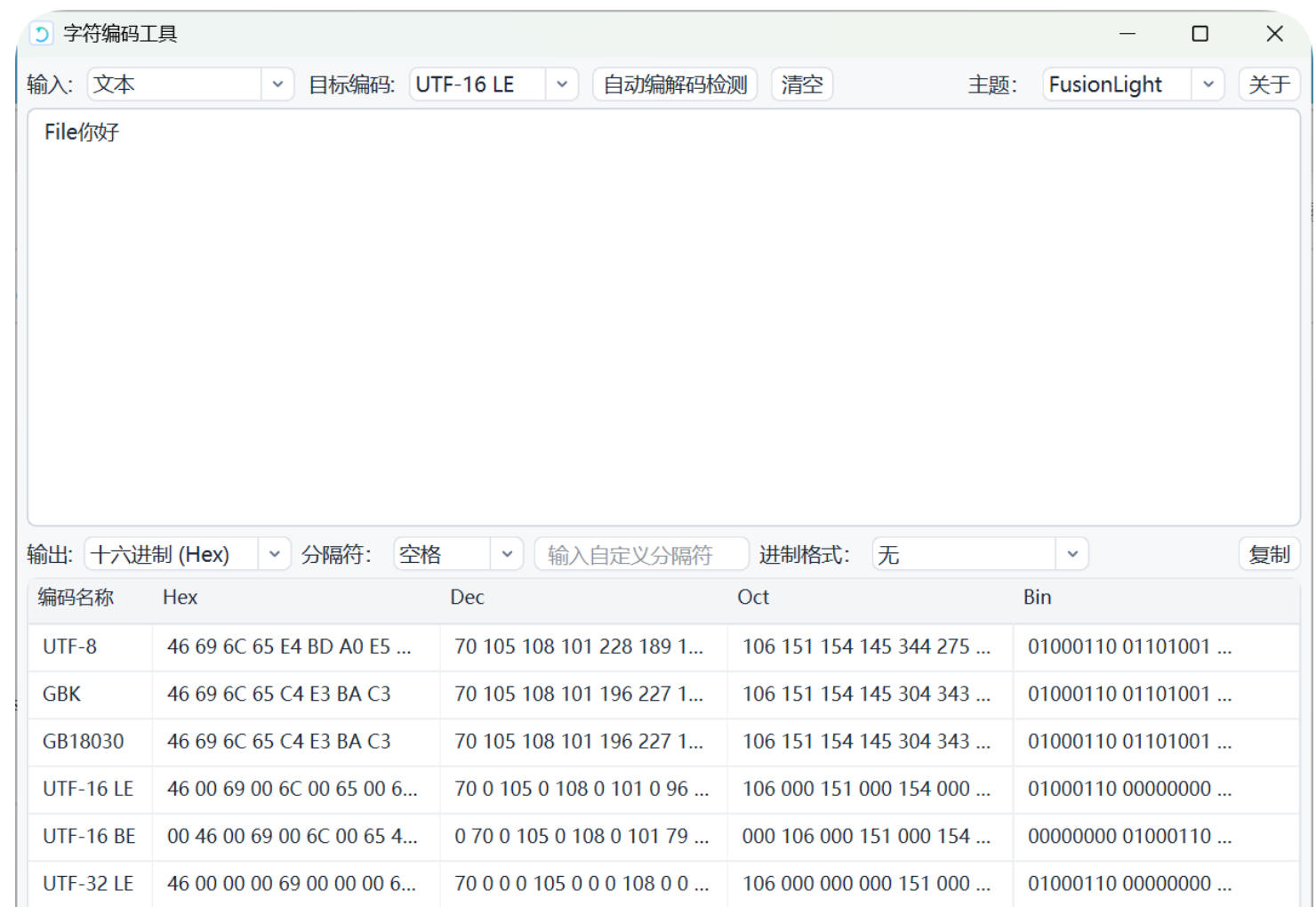Screen dimensions: 1316x907
Task: Select the GBK encoding row name
Action: tap(62, 694)
